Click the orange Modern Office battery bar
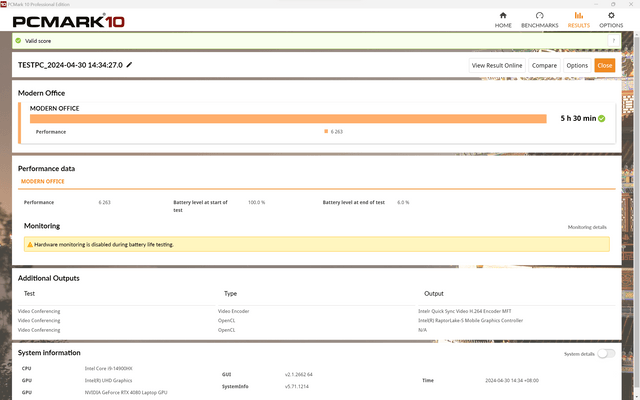The height and width of the screenshot is (400, 640). pos(288,119)
